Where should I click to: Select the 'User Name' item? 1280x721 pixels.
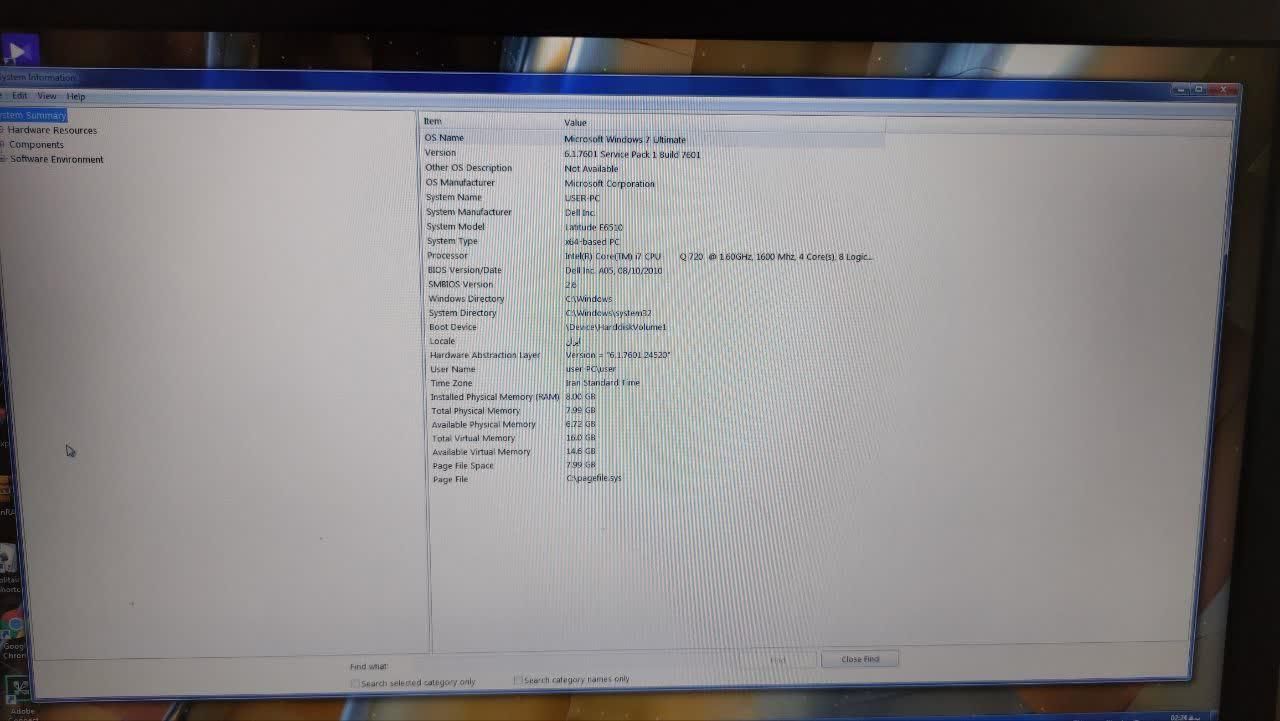coord(453,369)
